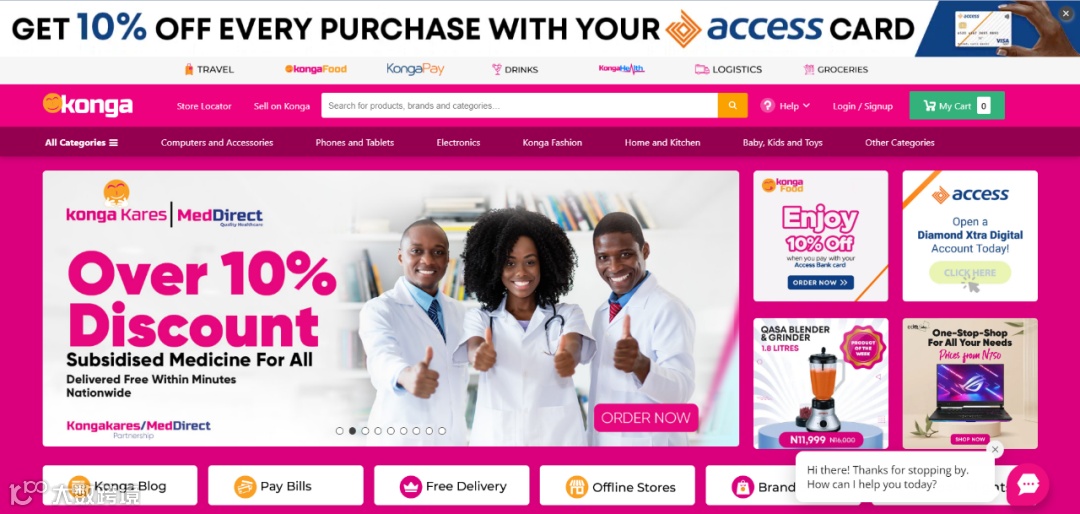Open the Phones and Tablets category
1080x514 pixels.
coord(355,143)
